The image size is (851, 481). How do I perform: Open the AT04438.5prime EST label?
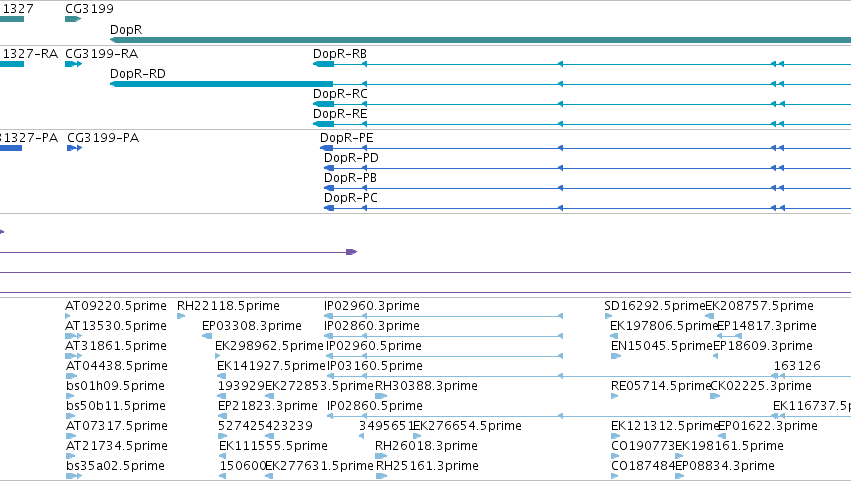[x=117, y=366]
